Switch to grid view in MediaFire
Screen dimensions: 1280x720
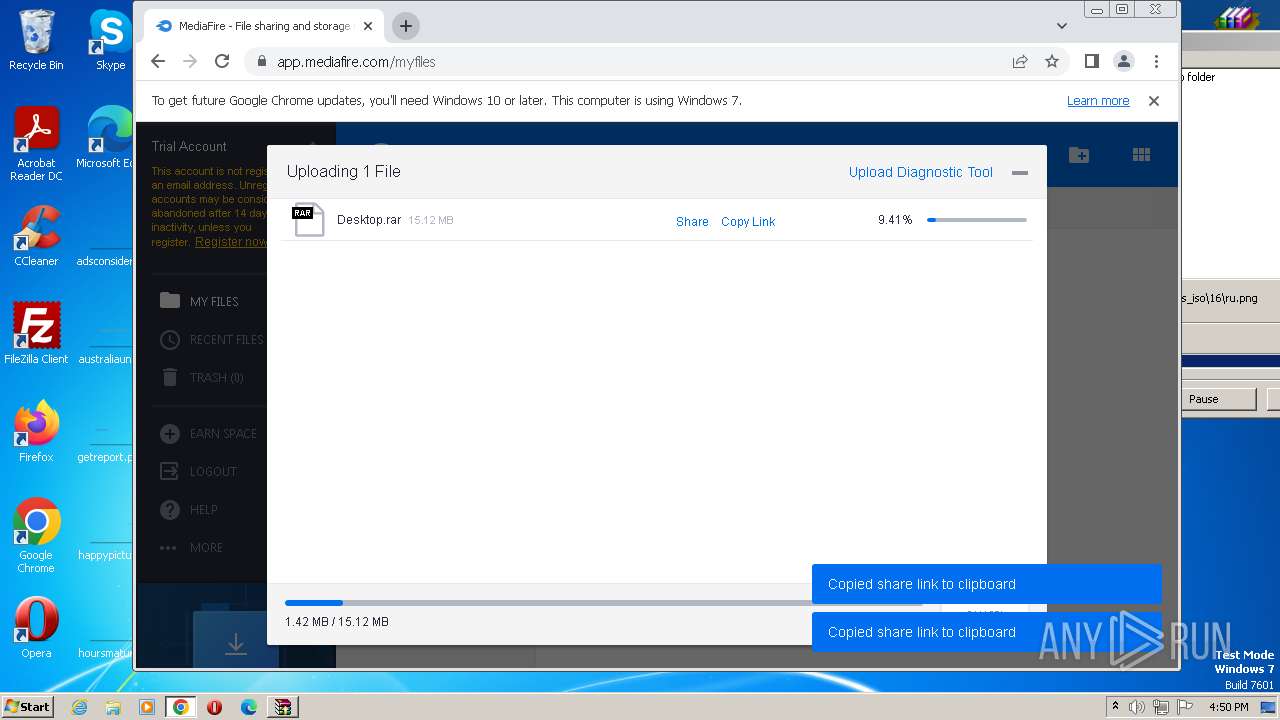point(1141,155)
